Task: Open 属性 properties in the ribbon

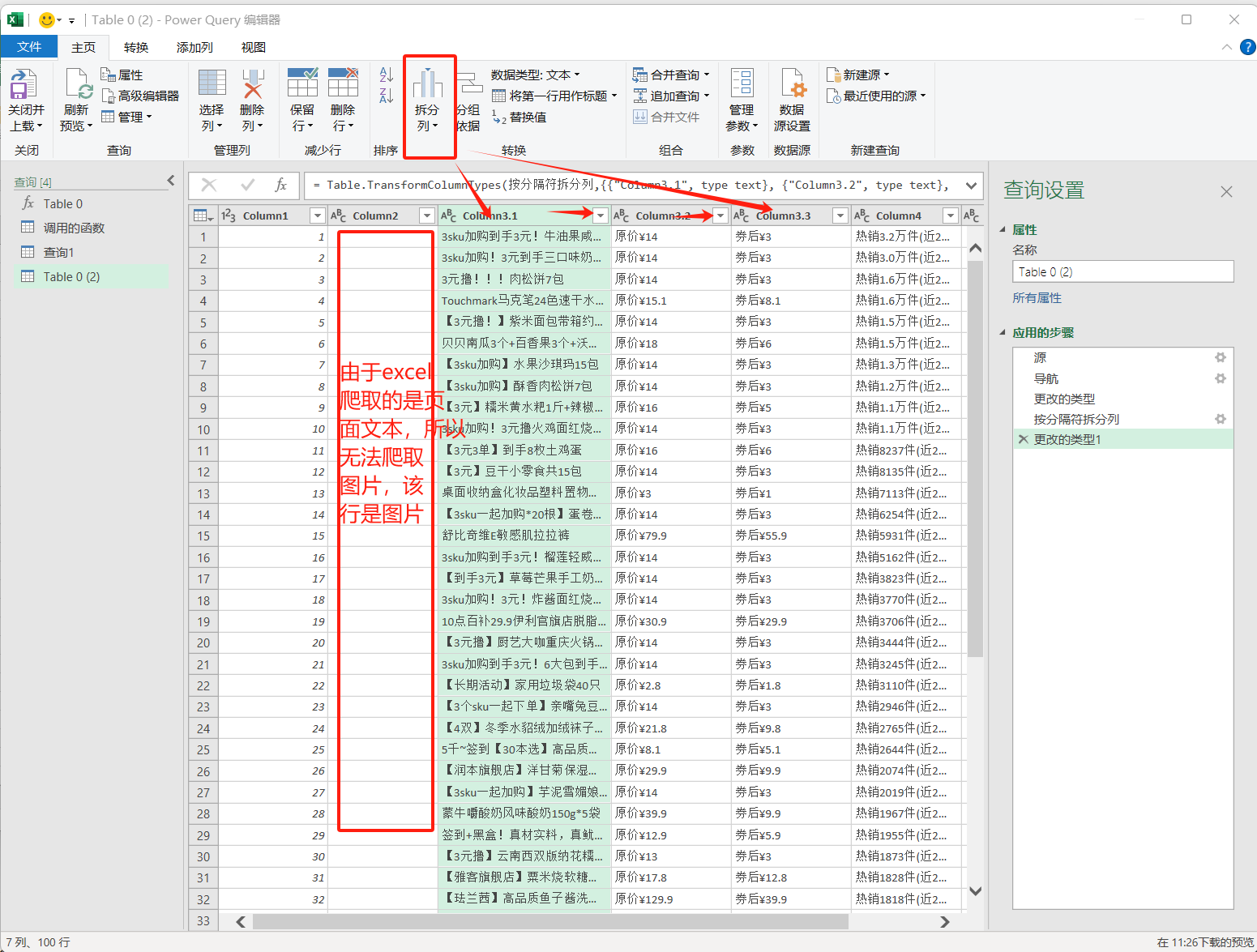Action: point(122,75)
